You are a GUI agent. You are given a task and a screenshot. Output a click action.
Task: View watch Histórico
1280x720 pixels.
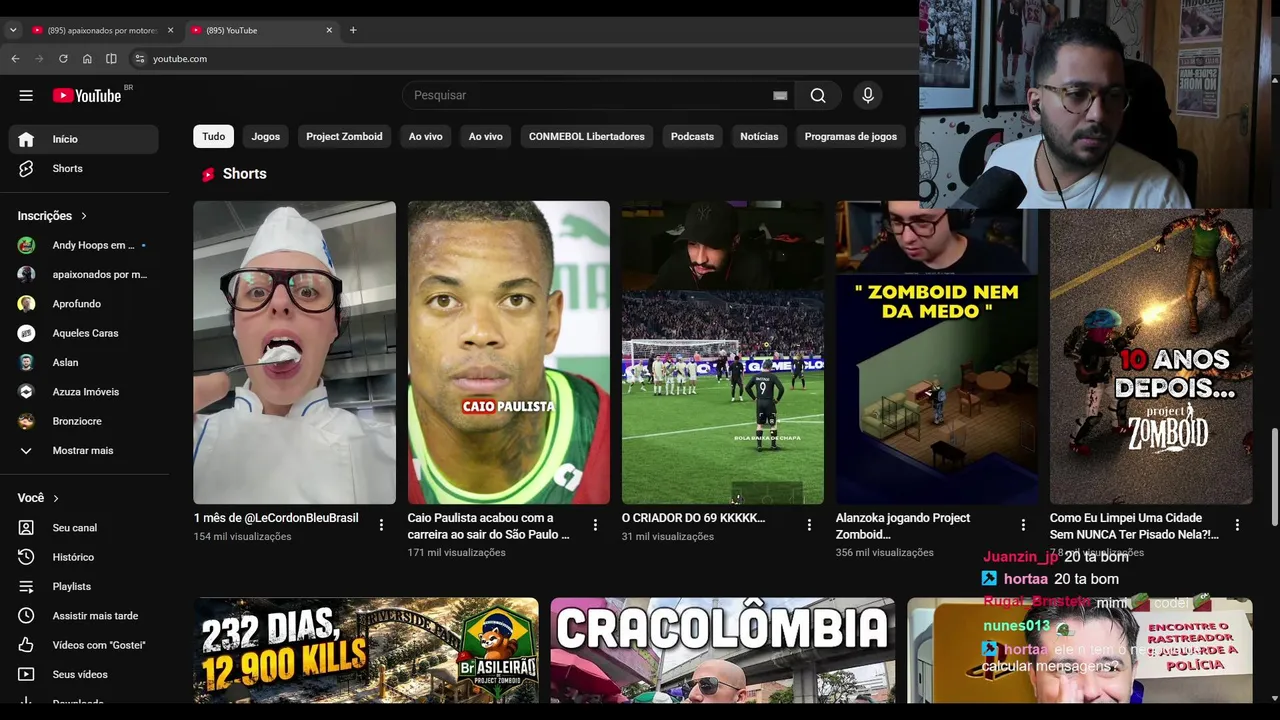click(x=84, y=557)
